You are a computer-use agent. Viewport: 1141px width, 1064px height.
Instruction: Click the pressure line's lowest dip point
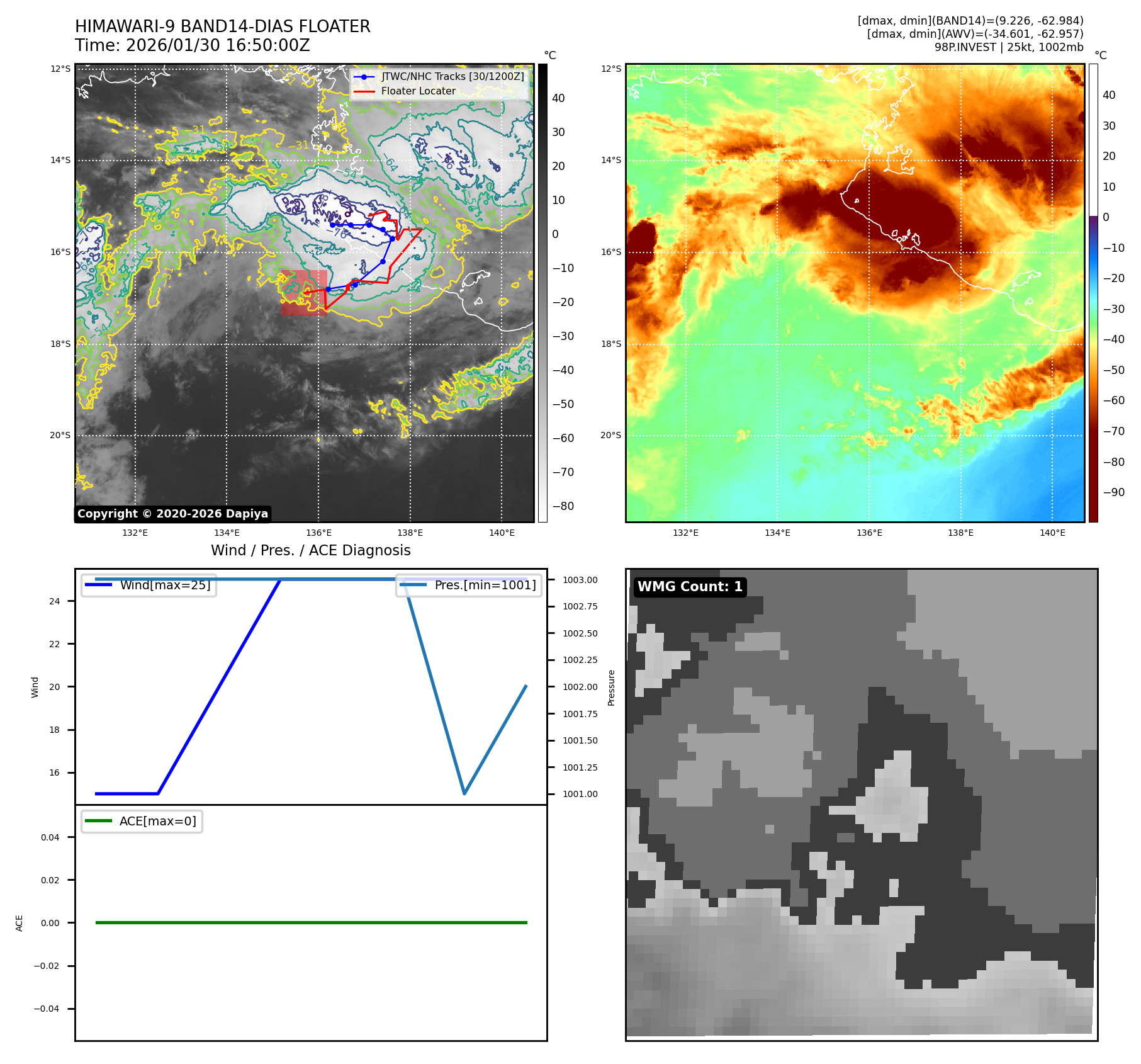click(464, 793)
